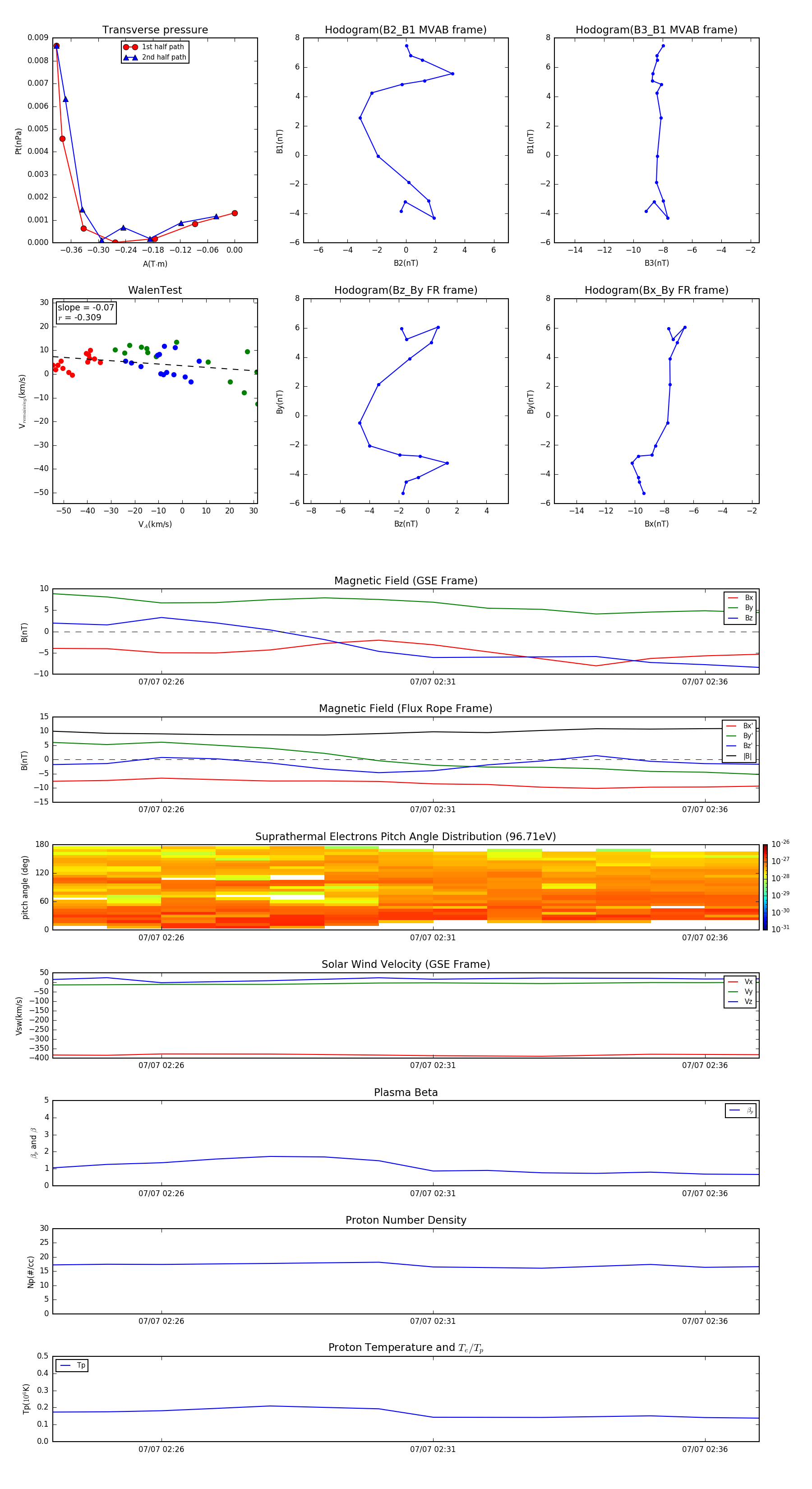Click the "|B|" entry in the Flux Rope legend

[740, 756]
